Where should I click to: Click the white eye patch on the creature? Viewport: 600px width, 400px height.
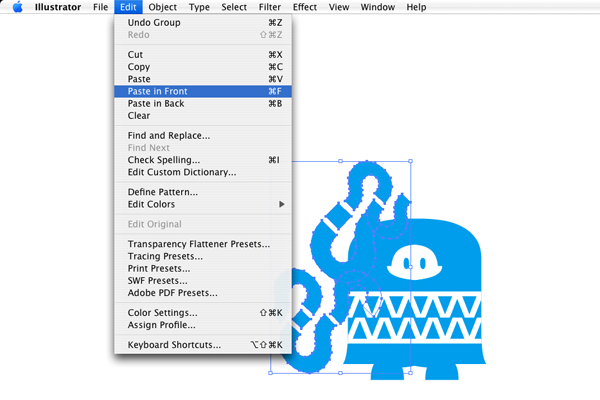414,262
